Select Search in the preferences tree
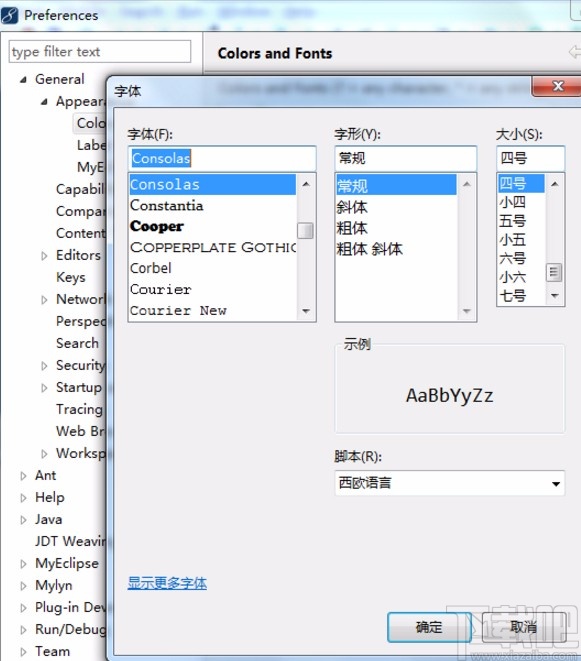The image size is (581, 661). point(78,343)
